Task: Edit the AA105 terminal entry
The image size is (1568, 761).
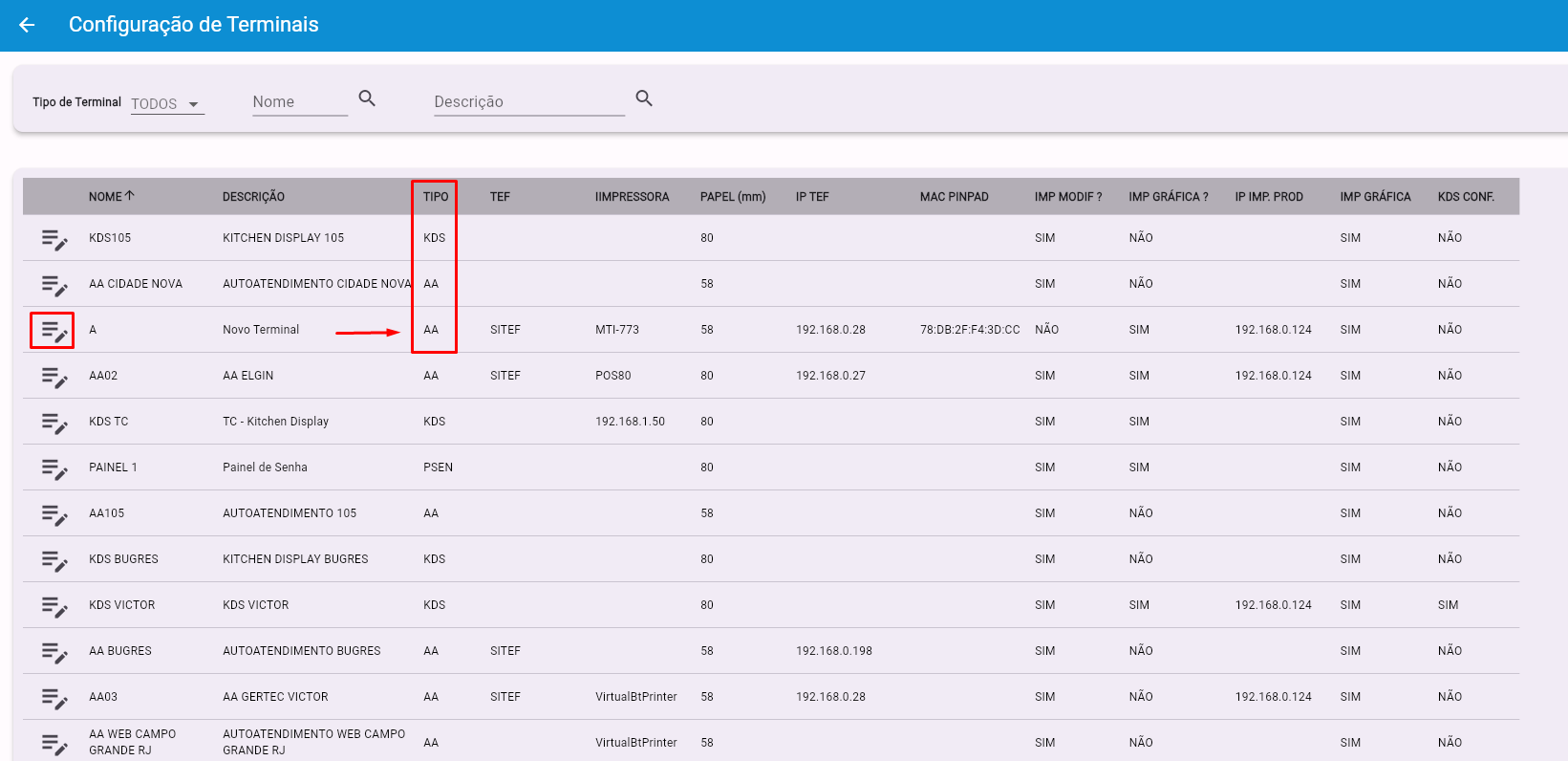Action: click(x=54, y=514)
